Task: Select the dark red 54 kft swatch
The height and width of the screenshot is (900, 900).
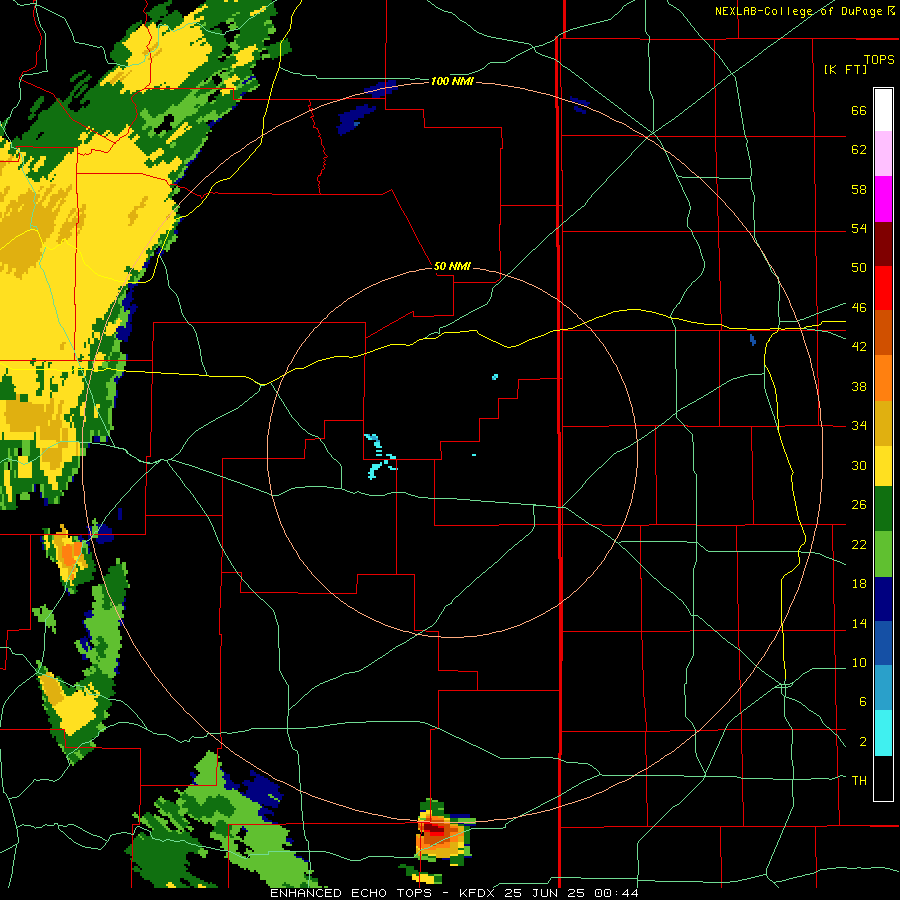Action: click(x=883, y=244)
